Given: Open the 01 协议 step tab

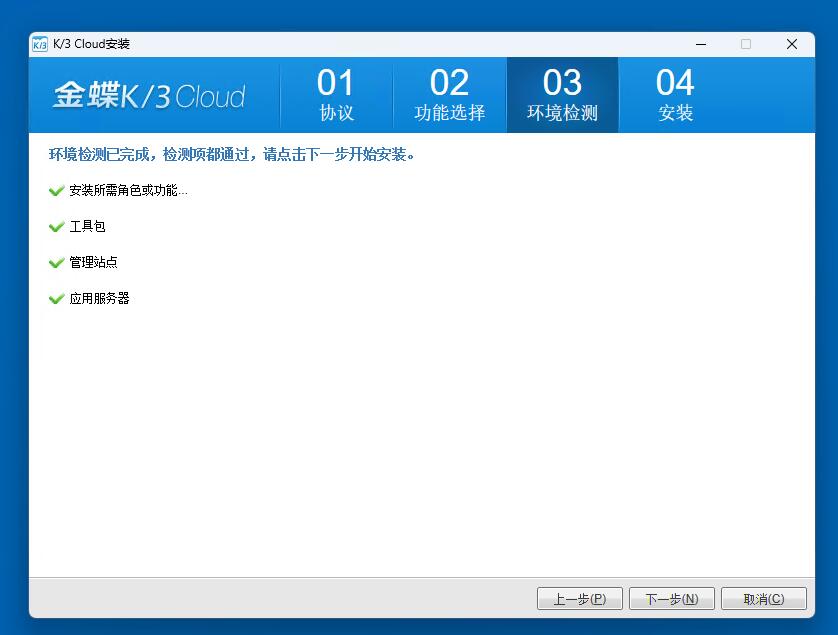Looking at the screenshot, I should tap(336, 95).
